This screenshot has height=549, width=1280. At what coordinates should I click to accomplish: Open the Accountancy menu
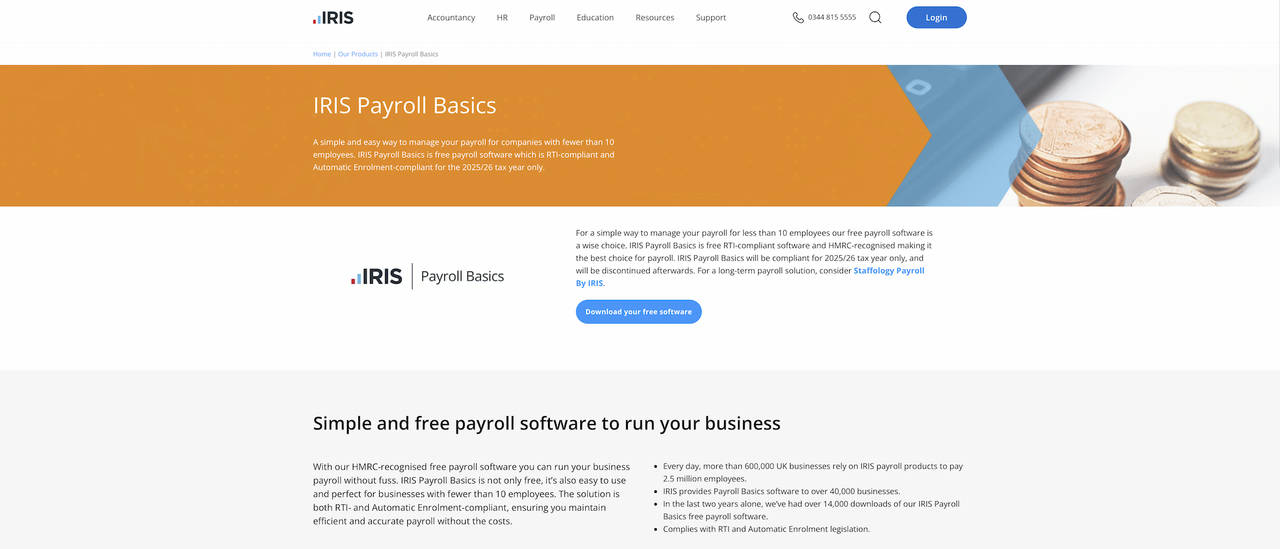click(x=451, y=18)
